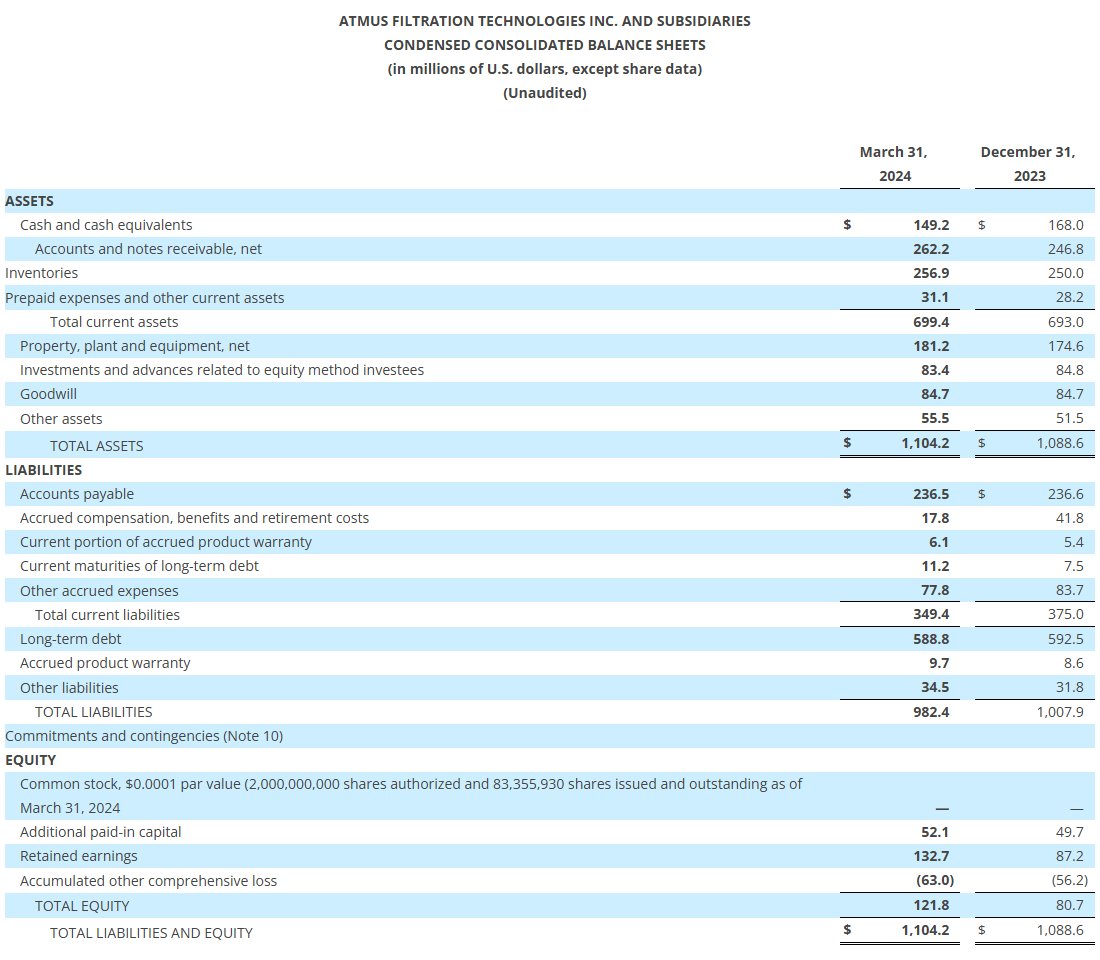Viewport: 1100px width, 960px height.
Task: Select 'Property, plant and equipment, net' label
Action: click(135, 346)
